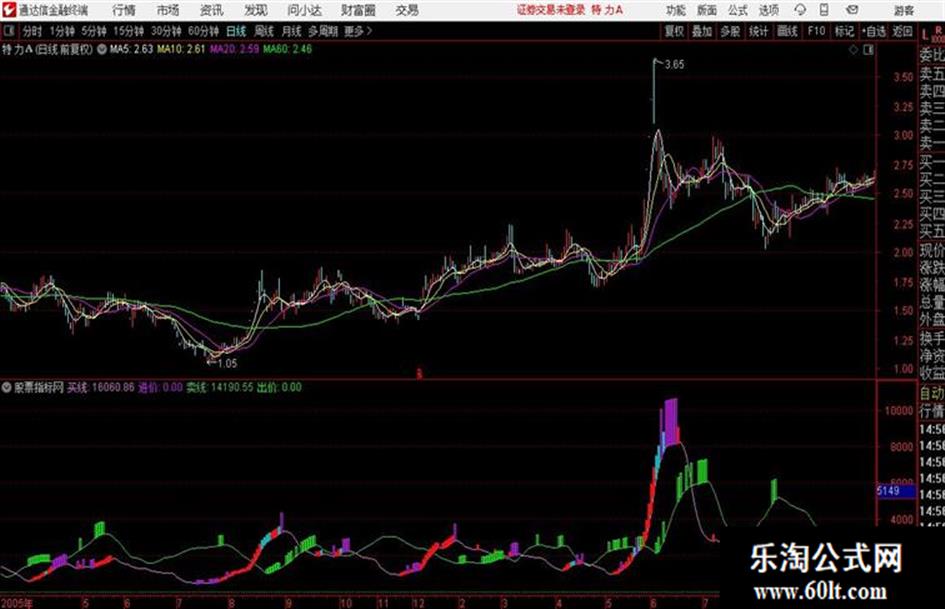Click the 标记 mark button
The width and height of the screenshot is (945, 609).
click(844, 31)
